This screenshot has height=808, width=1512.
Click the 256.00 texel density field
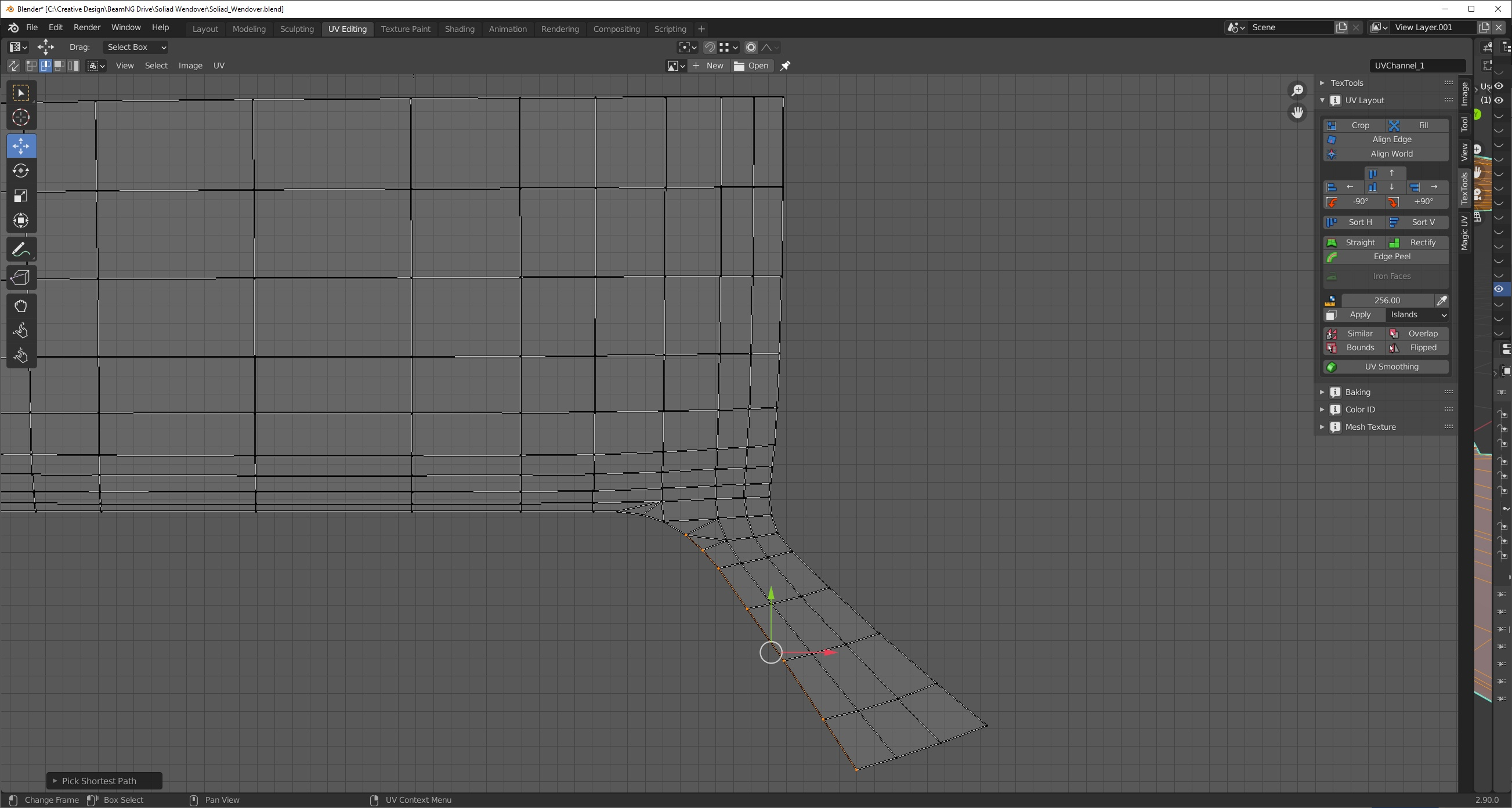pyautogui.click(x=1387, y=300)
